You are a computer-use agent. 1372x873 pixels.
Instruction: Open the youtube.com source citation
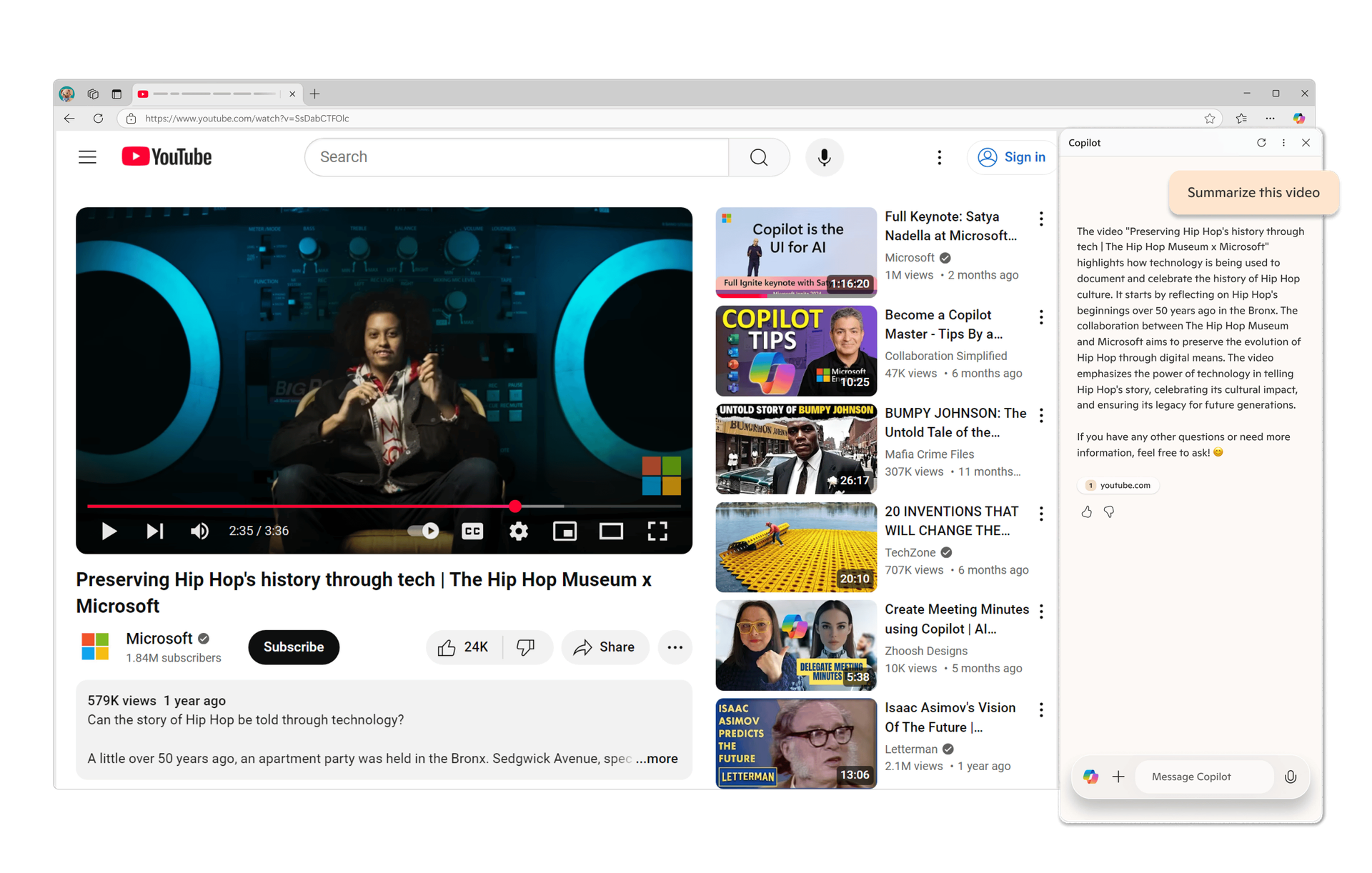coord(1118,485)
